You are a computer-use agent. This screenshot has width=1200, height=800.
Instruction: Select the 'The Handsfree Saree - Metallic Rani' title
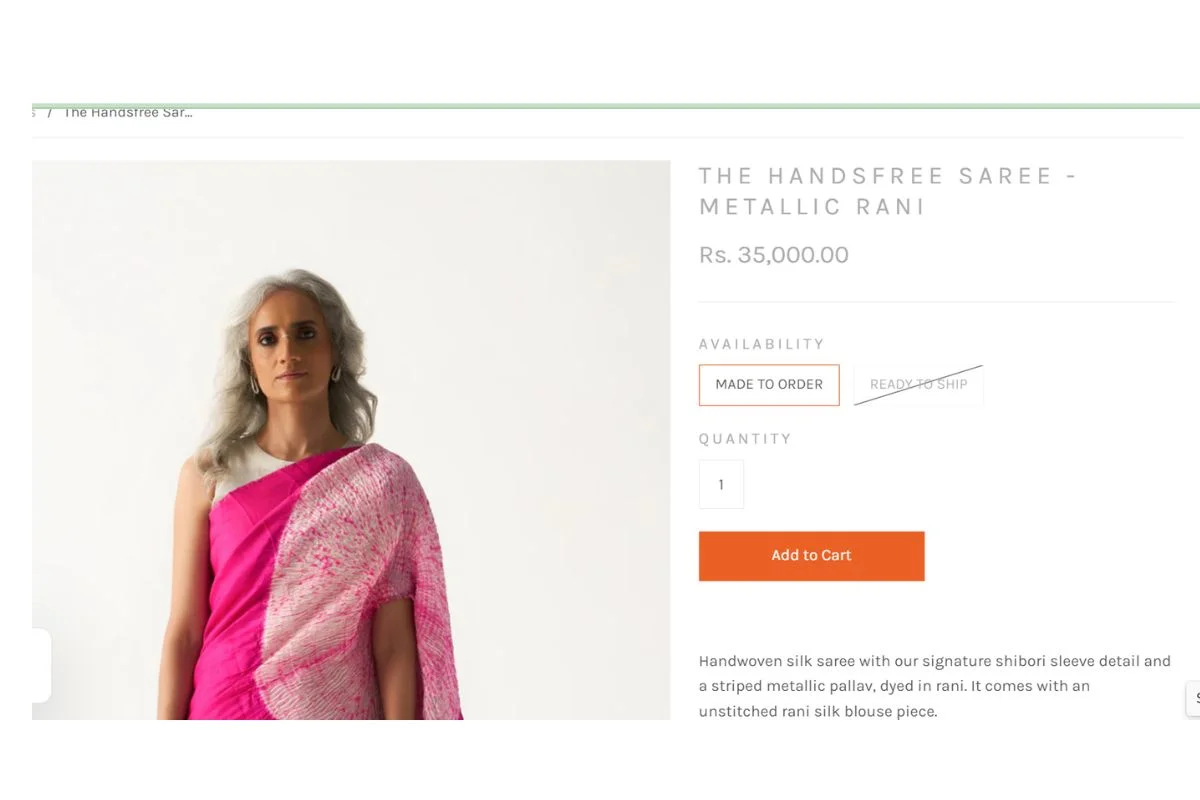click(x=887, y=191)
